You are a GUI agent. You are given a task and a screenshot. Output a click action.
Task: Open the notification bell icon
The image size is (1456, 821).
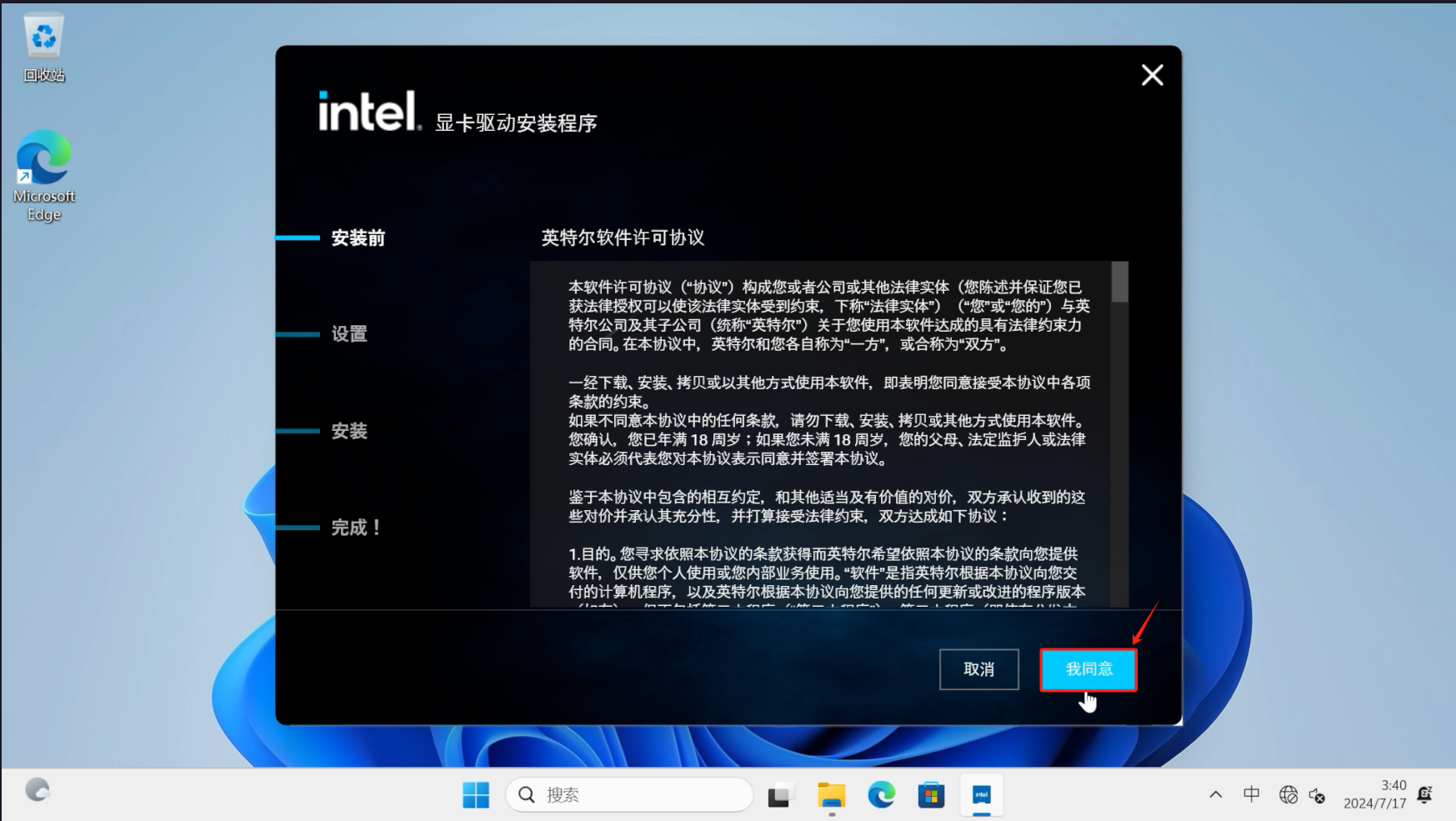1425,794
